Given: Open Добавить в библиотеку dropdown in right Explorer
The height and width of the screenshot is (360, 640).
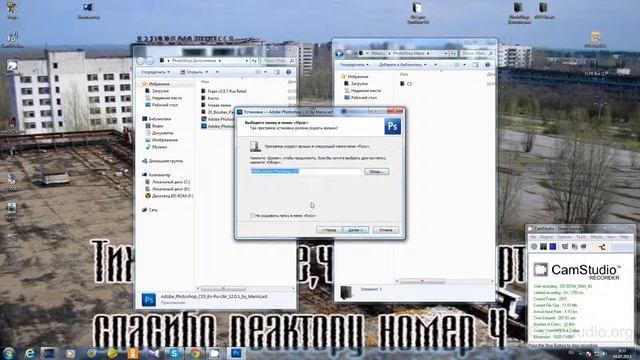Looking at the screenshot, I should coord(402,64).
